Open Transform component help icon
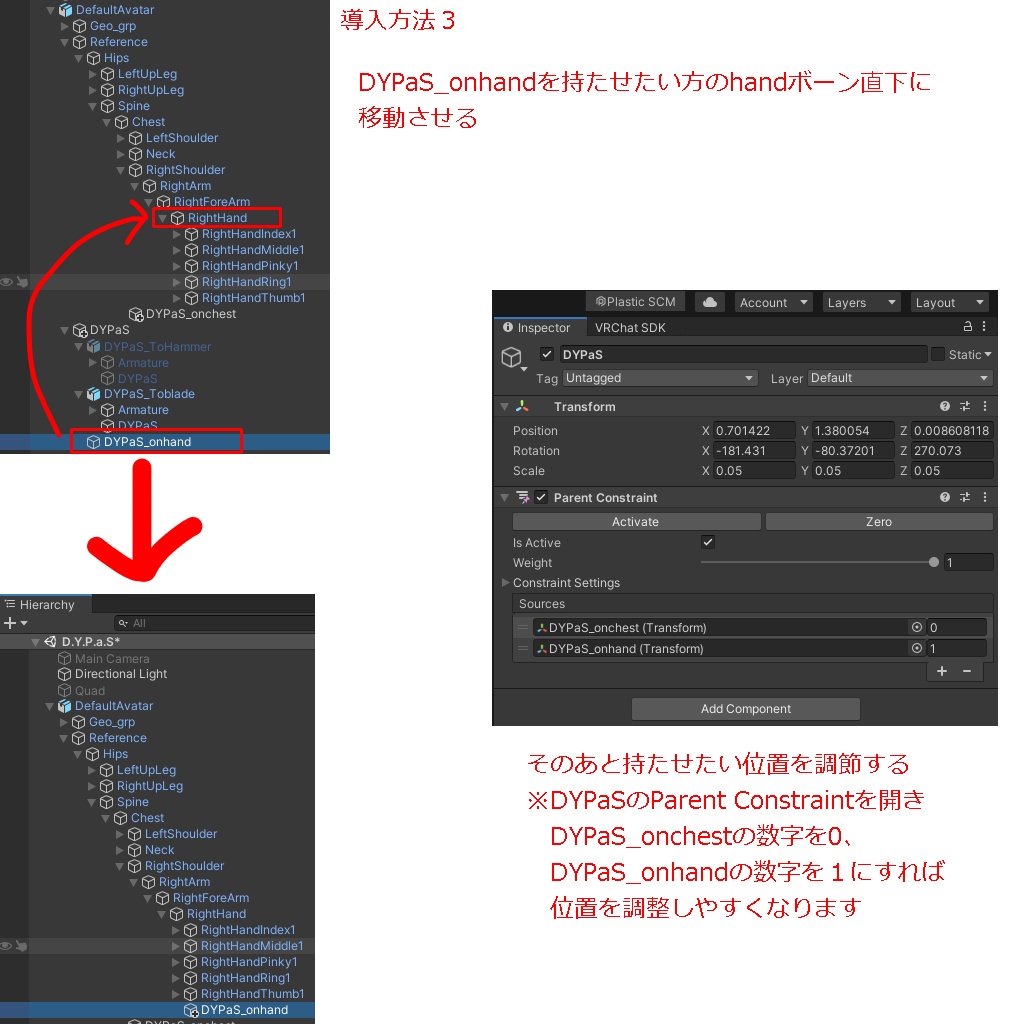 944,406
